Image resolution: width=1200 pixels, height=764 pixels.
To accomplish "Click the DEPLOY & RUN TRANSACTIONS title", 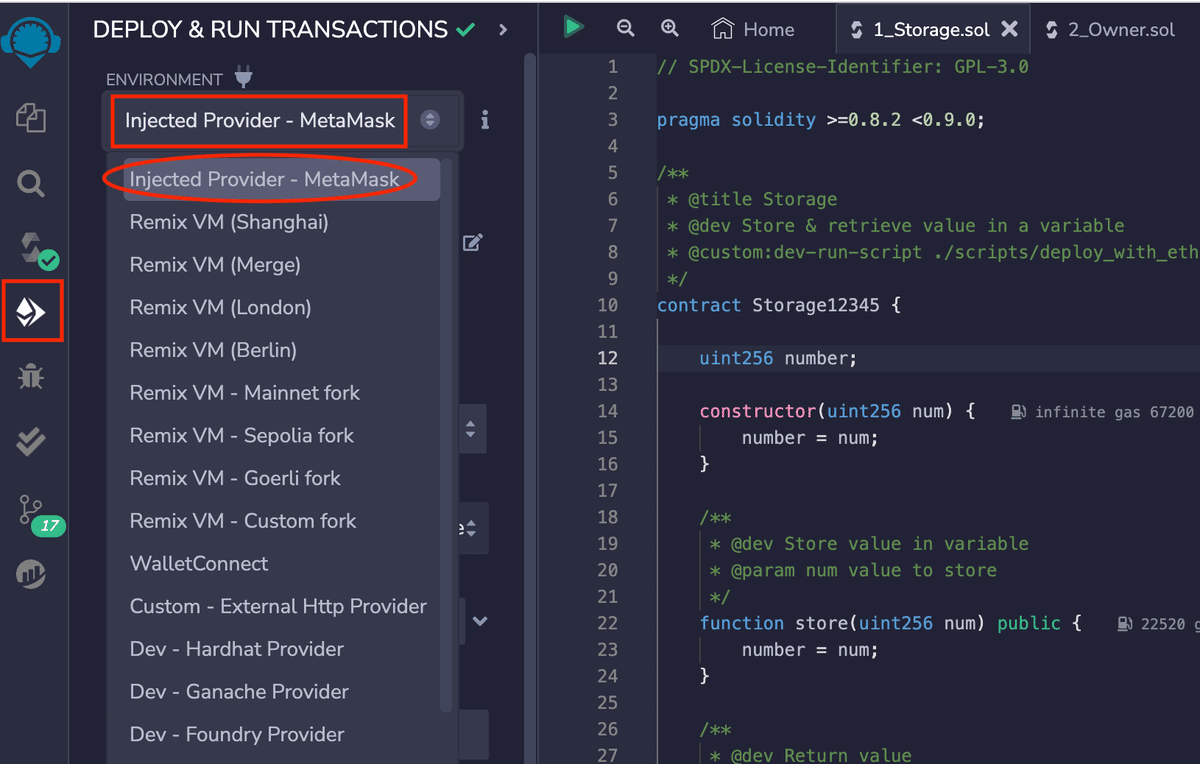I will pyautogui.click(x=270, y=30).
